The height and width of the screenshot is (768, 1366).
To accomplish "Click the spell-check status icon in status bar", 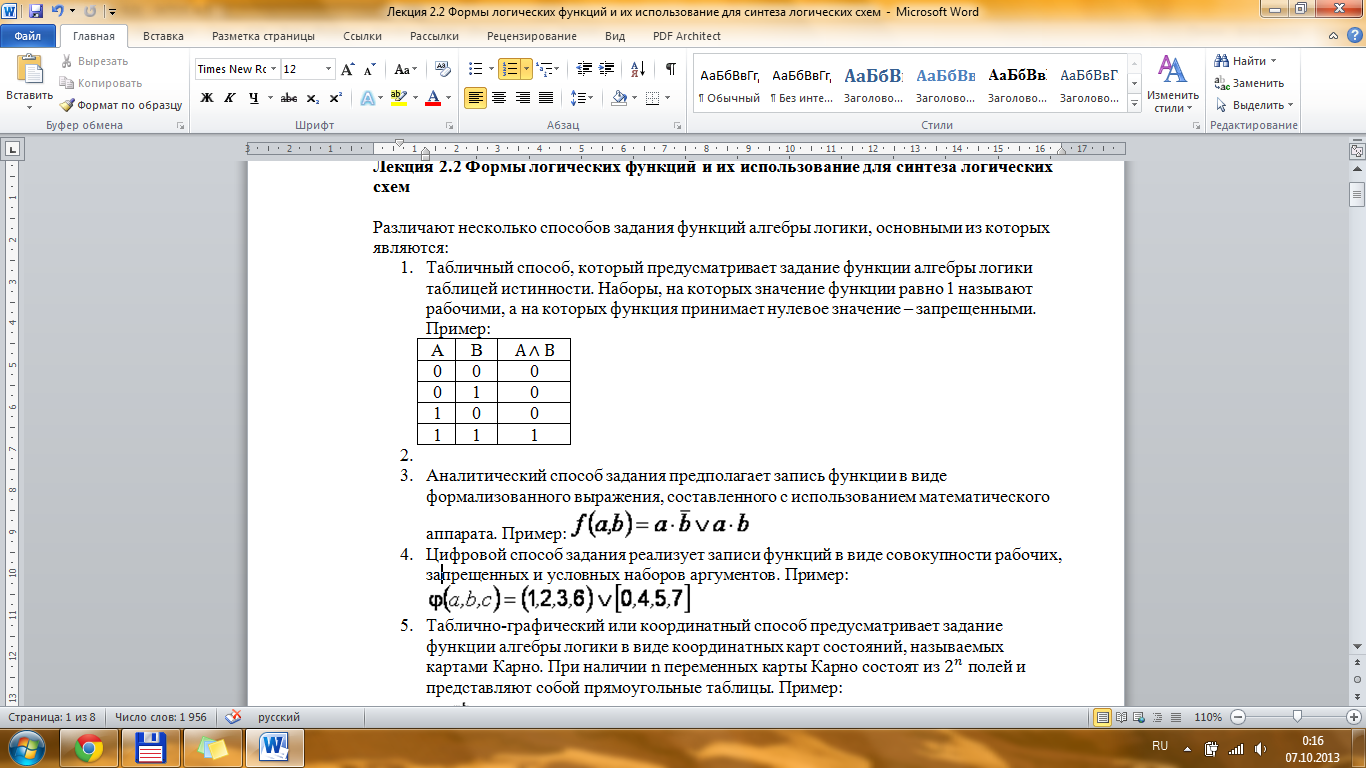I will point(234,717).
